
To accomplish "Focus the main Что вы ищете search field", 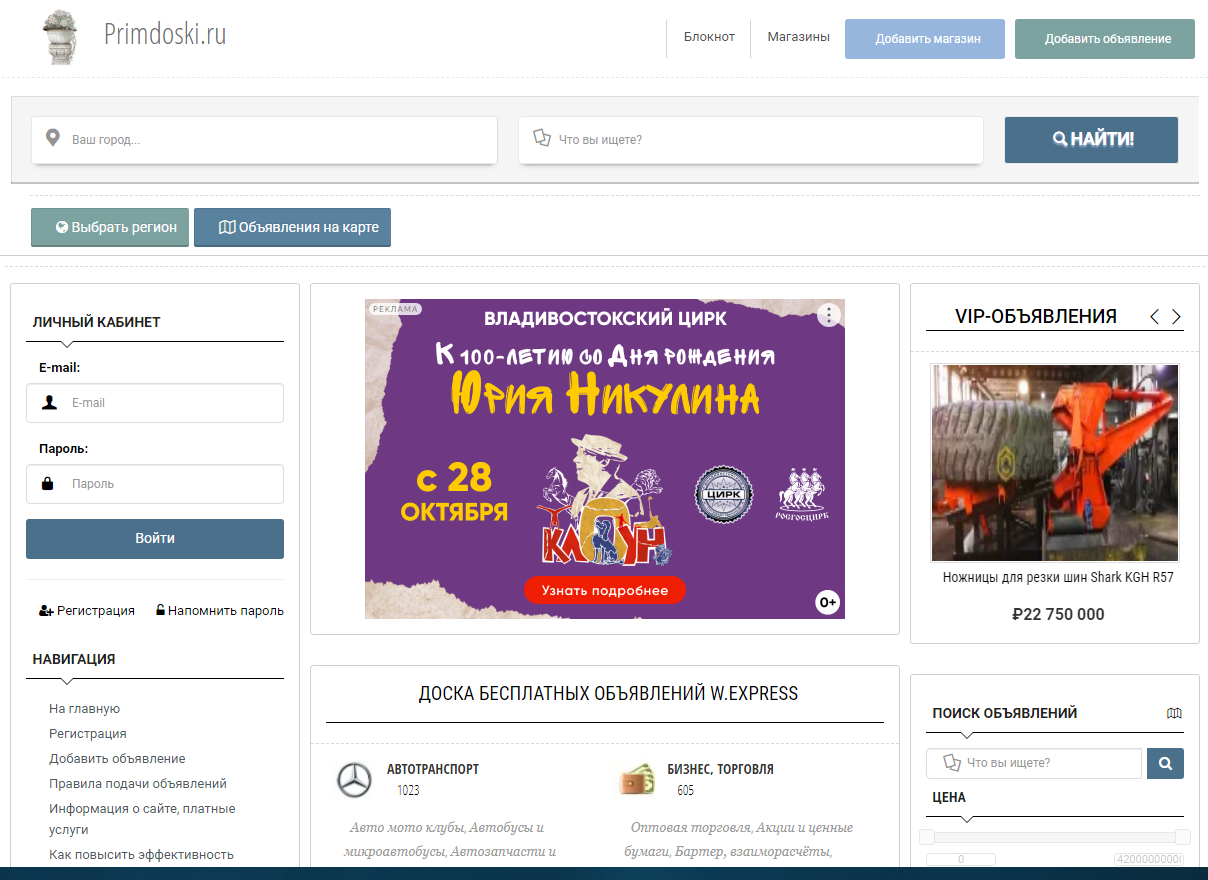I will pyautogui.click(x=751, y=140).
